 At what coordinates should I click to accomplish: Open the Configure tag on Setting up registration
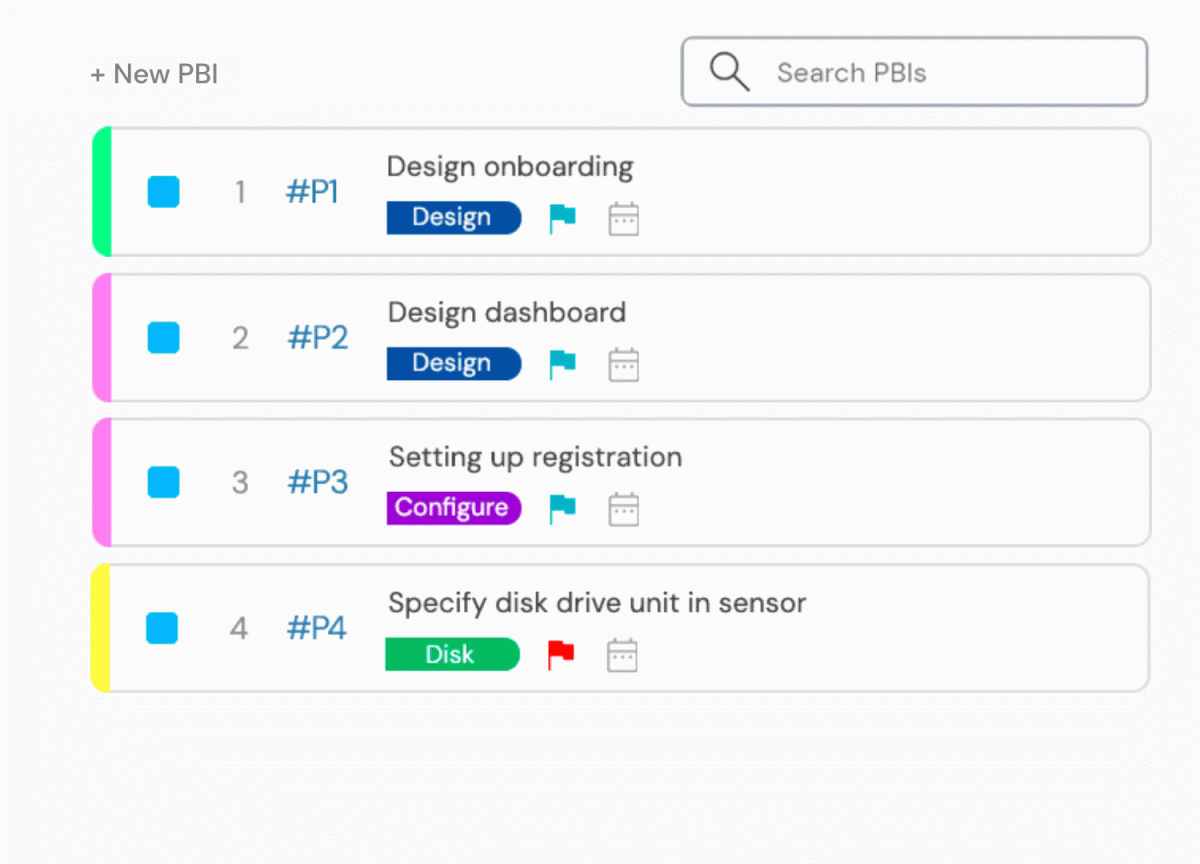(454, 508)
